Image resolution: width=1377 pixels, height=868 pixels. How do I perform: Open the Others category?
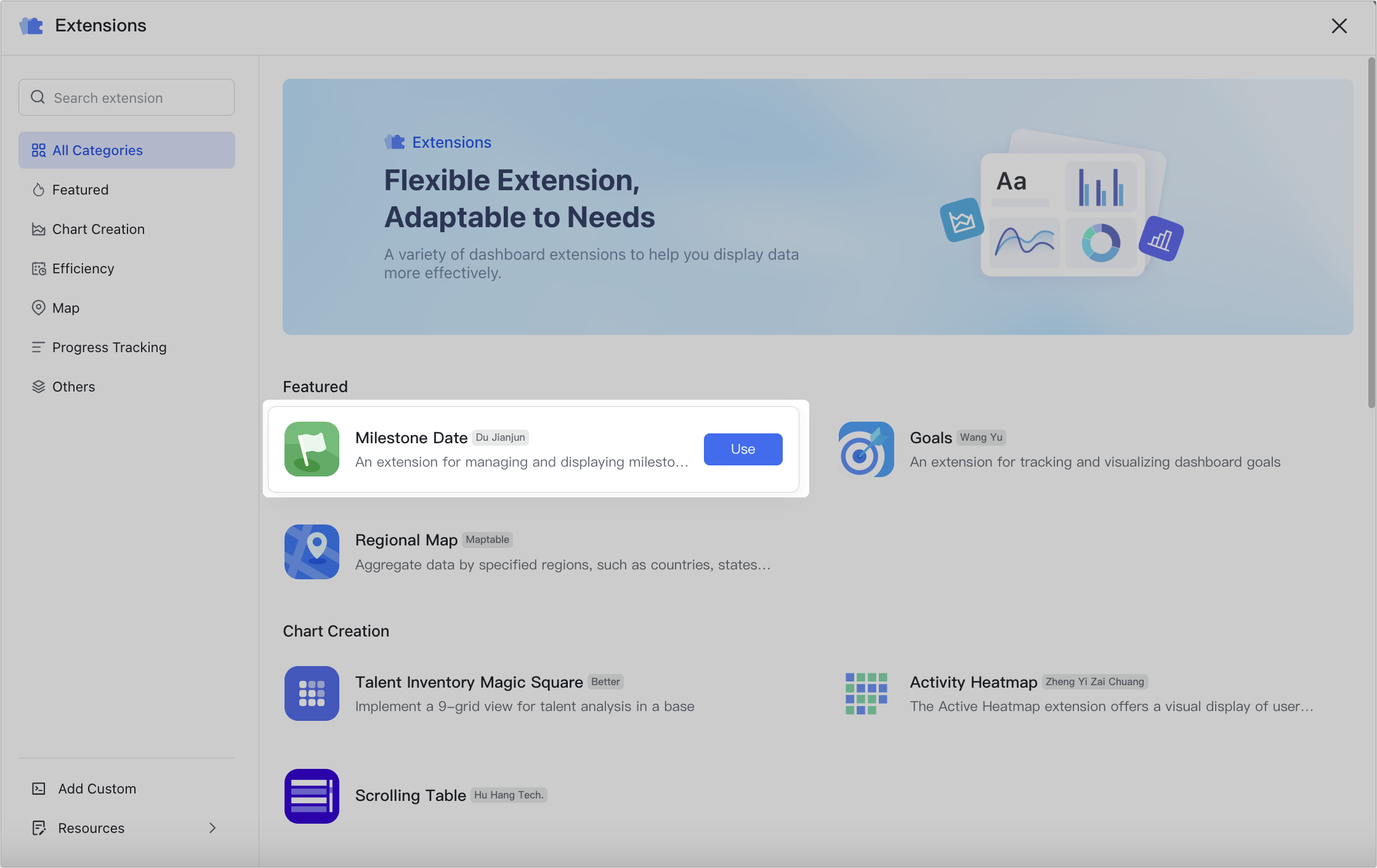[127, 387]
